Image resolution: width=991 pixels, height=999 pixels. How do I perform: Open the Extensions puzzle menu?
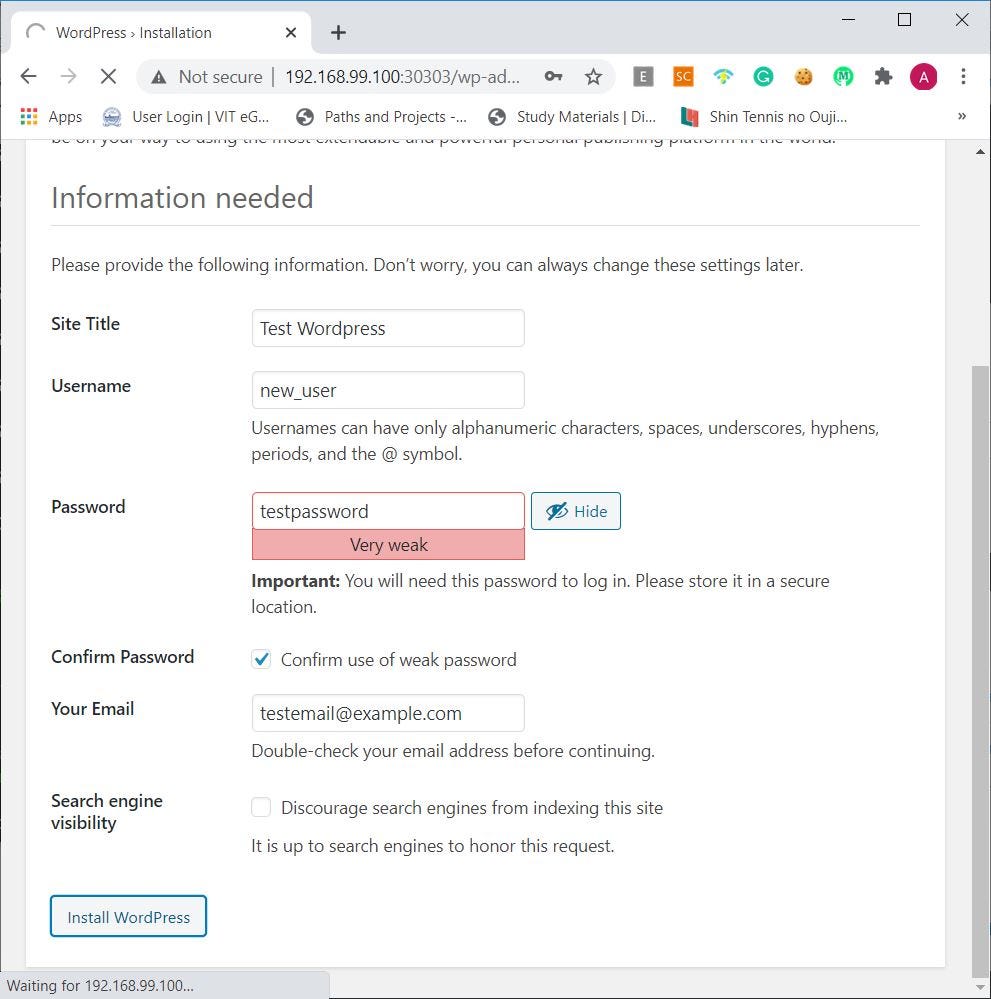(x=883, y=77)
